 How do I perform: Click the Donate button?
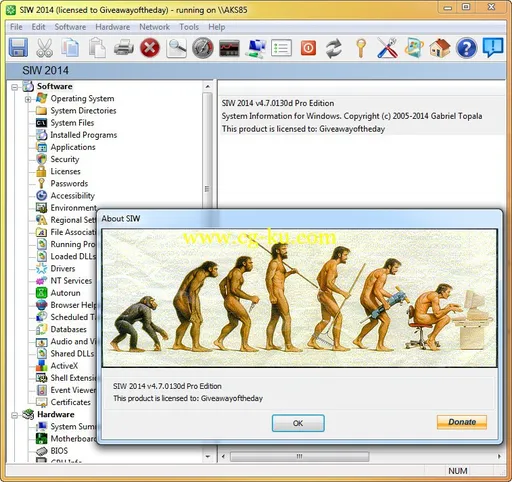point(462,422)
